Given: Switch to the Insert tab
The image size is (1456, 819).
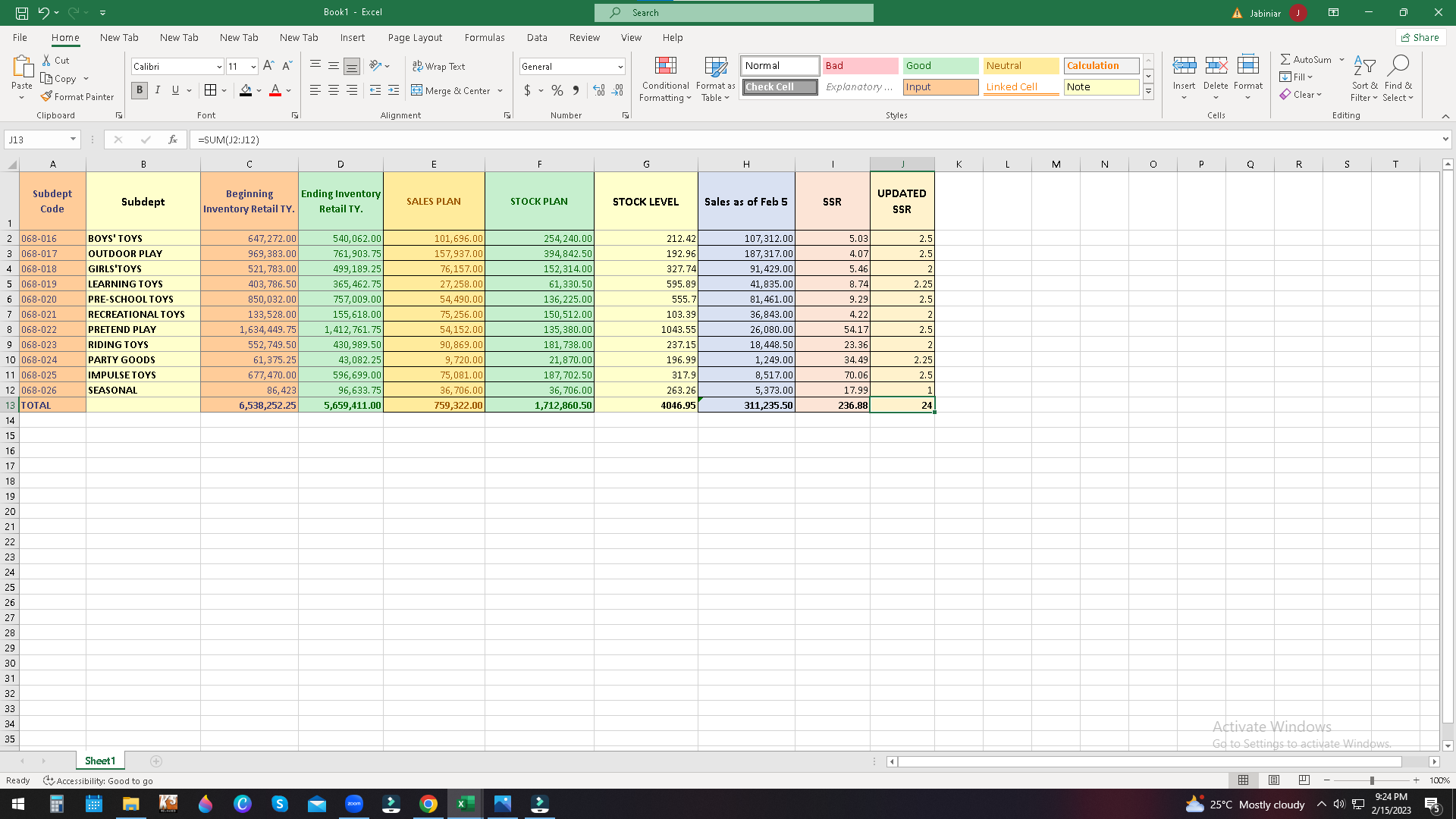Looking at the screenshot, I should tap(352, 37).
